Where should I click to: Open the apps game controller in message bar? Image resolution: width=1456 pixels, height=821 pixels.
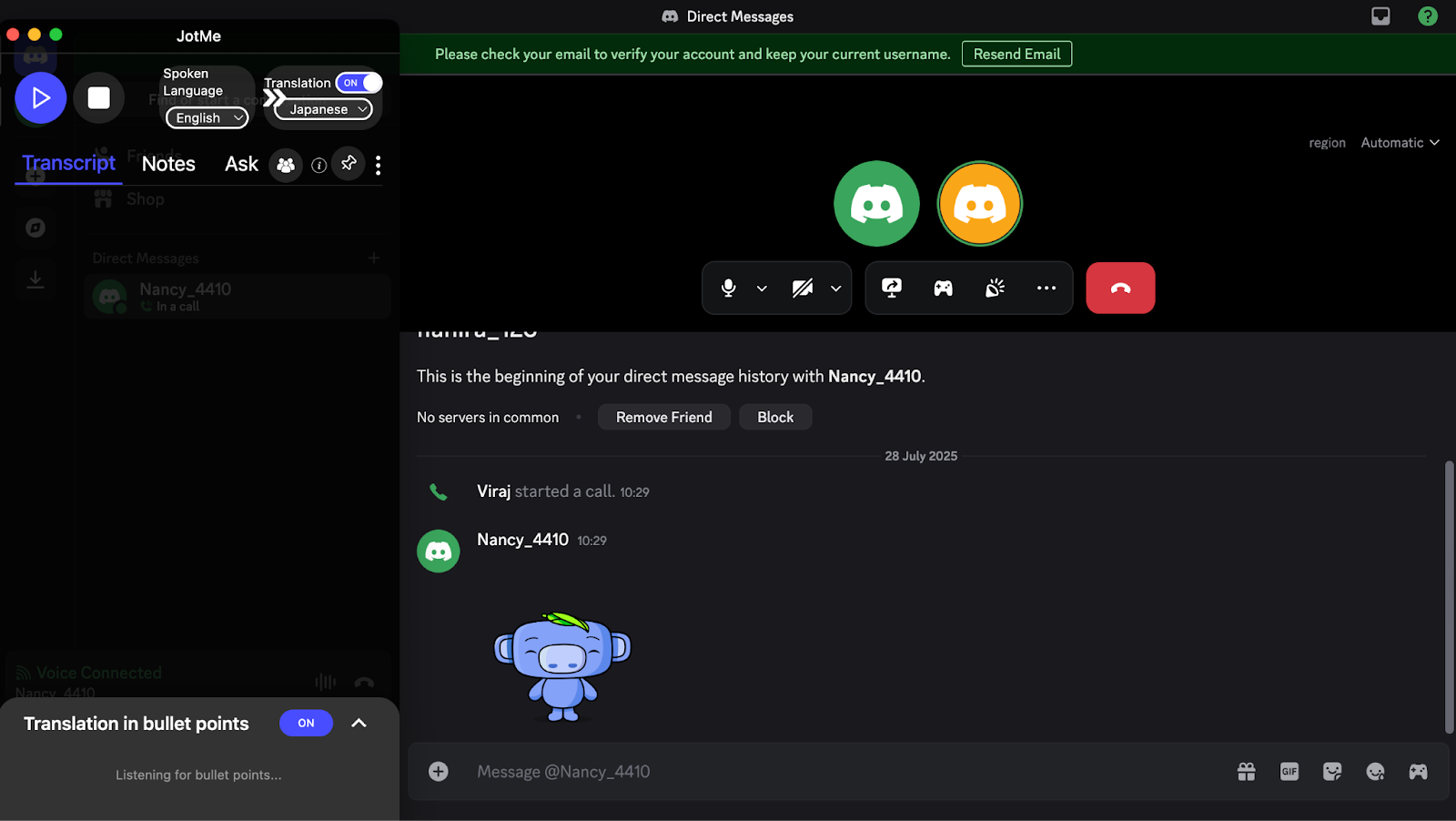tap(1418, 772)
